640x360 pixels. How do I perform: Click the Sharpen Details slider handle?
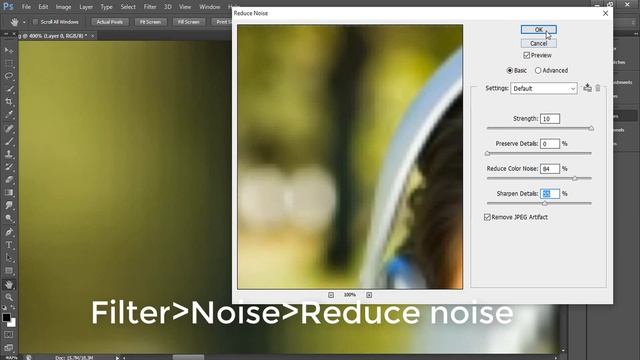pos(545,203)
